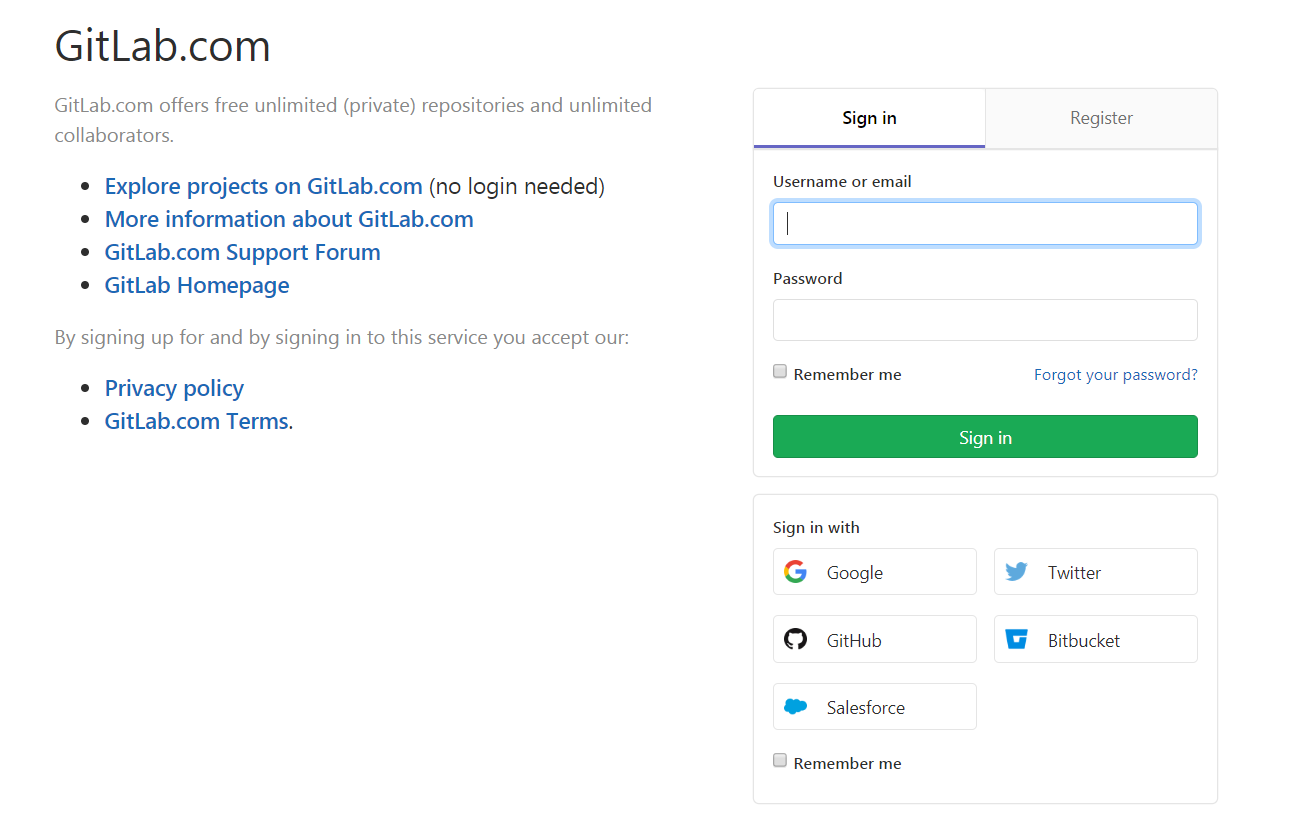Switch to the Register tab
Screen dimensions: 1295x819
coord(1101,118)
